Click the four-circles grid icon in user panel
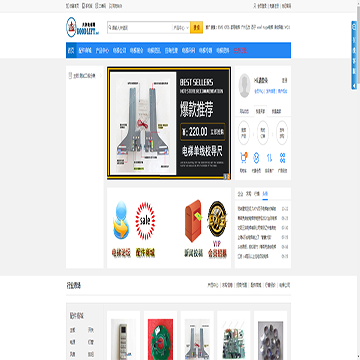The width and height of the screenshot is (360, 360). click(x=282, y=158)
